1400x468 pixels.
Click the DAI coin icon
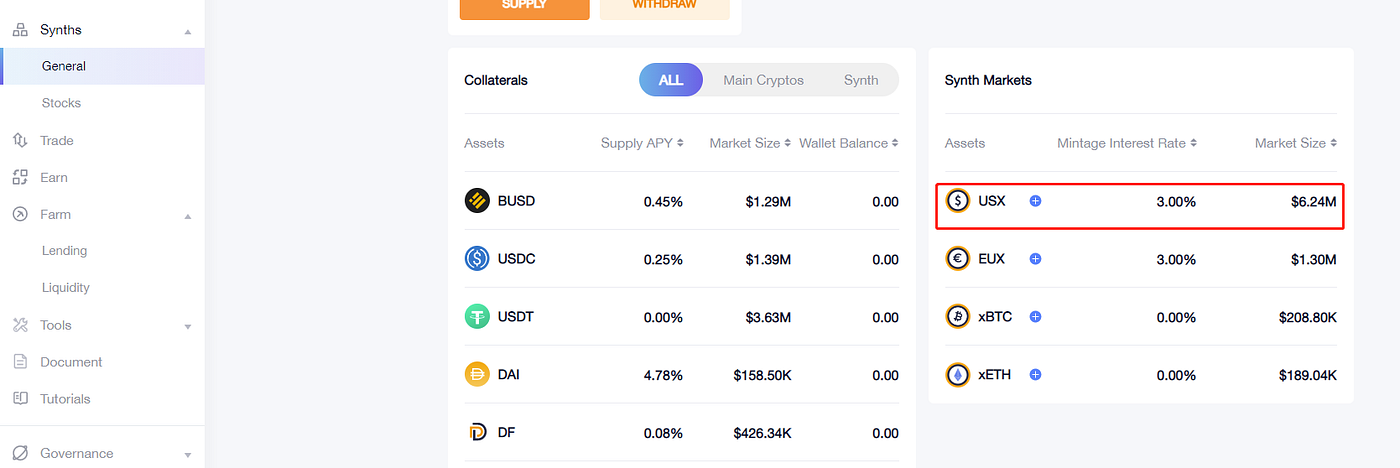click(x=477, y=375)
